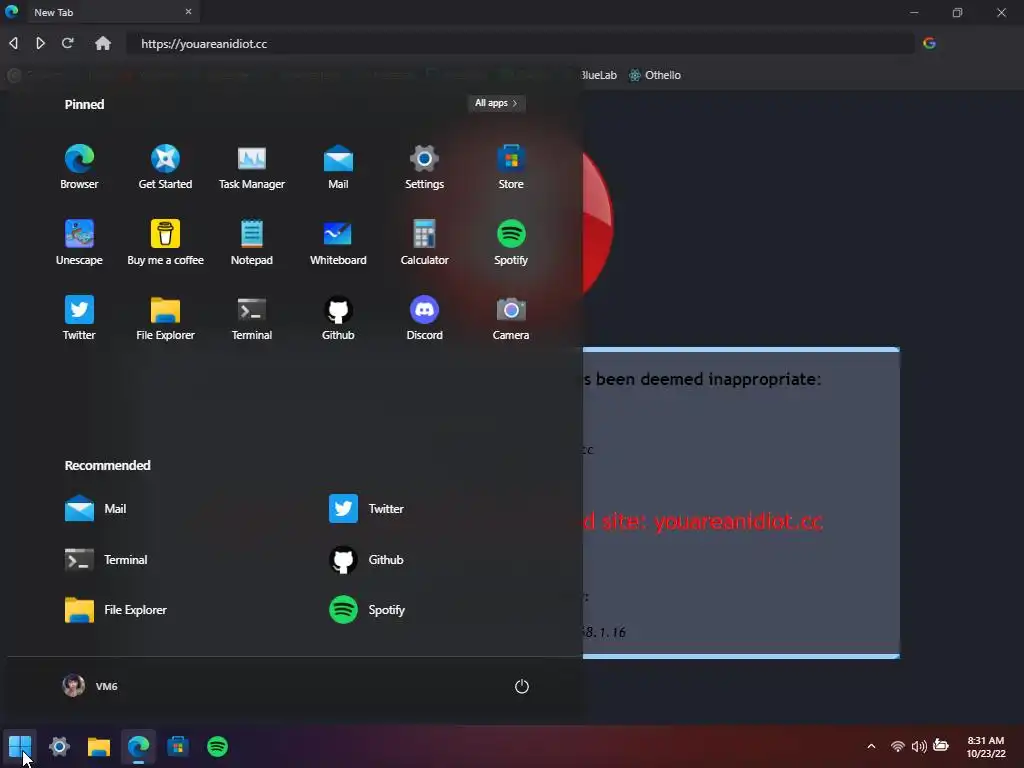Launch the Whiteboard app

coord(338,242)
